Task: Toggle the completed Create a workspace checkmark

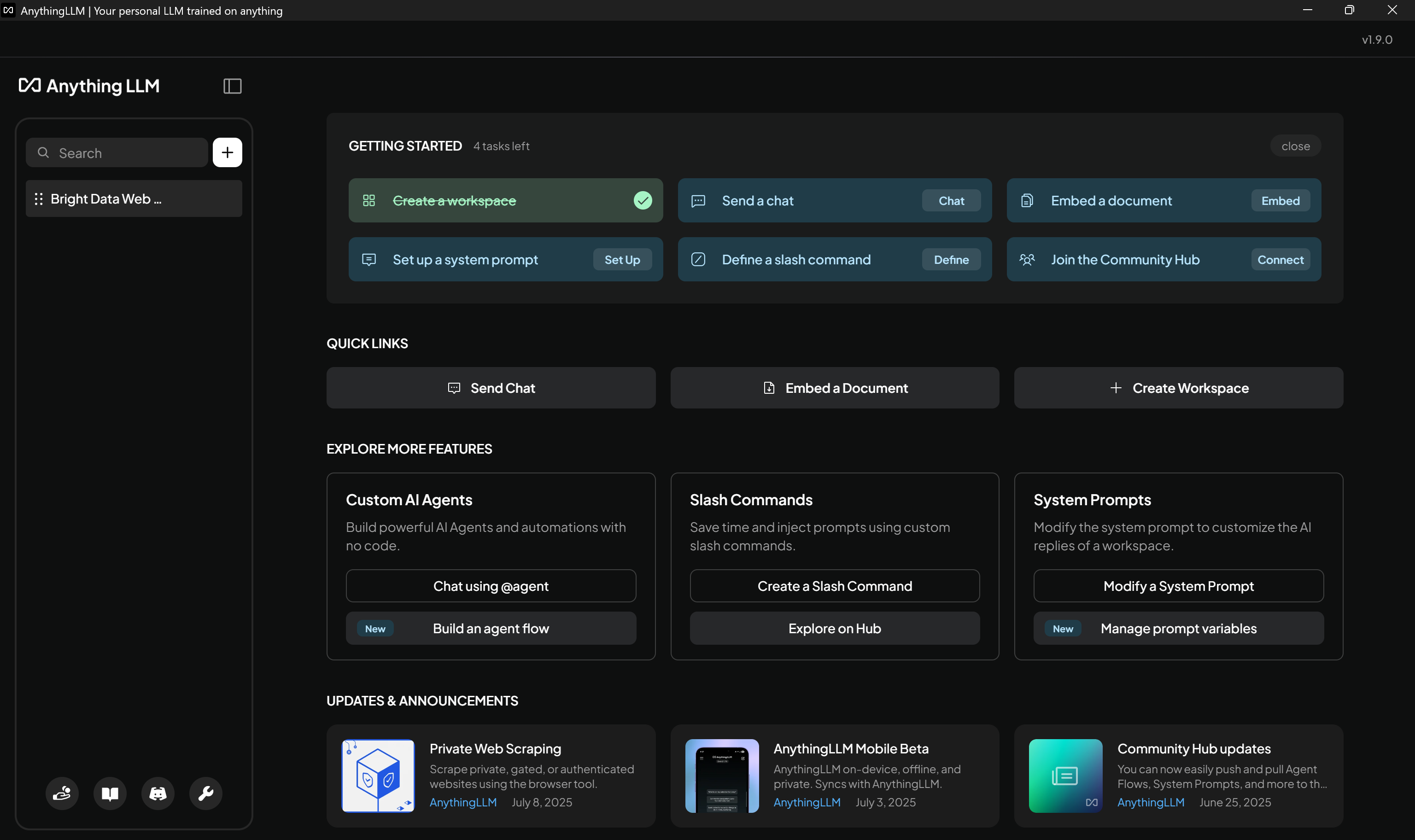Action: click(643, 200)
